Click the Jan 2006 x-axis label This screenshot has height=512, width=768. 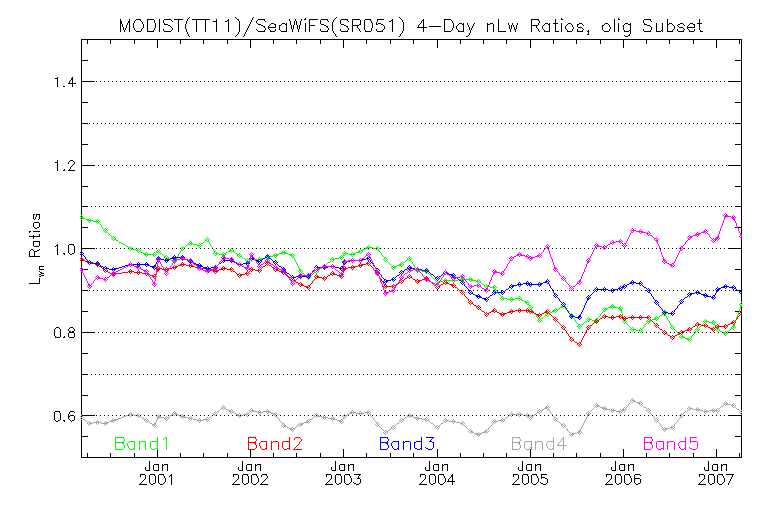(623, 473)
